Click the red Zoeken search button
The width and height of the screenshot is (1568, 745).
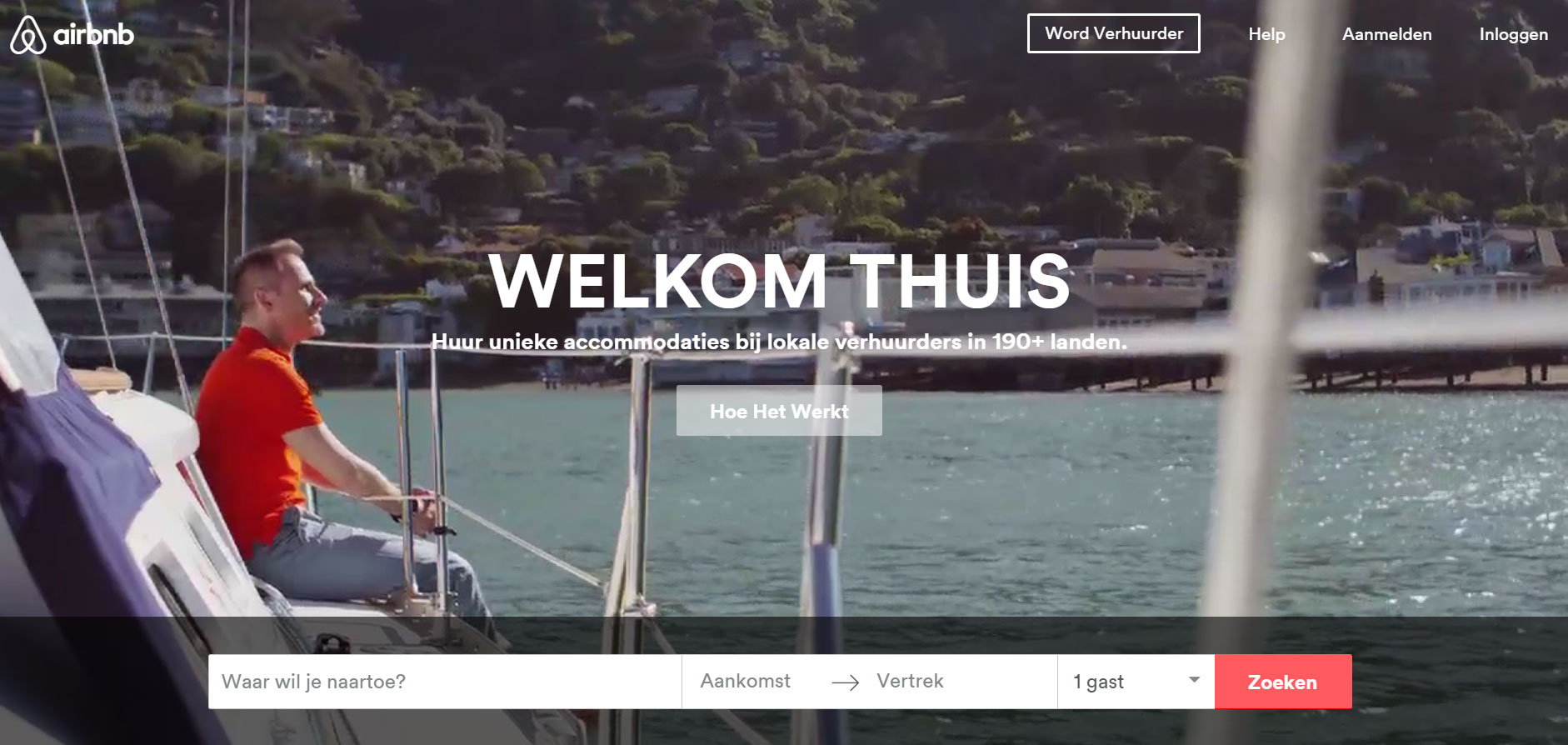[x=1283, y=682]
